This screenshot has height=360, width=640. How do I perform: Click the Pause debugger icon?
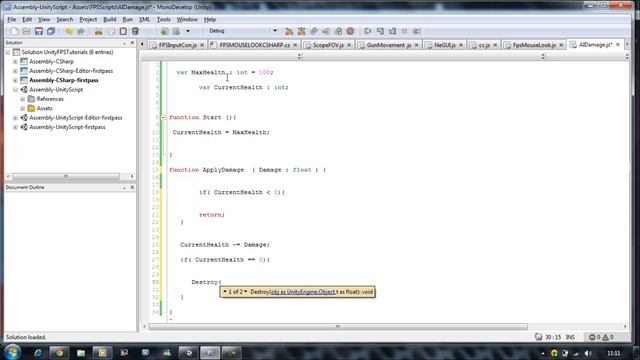tap(404, 31)
